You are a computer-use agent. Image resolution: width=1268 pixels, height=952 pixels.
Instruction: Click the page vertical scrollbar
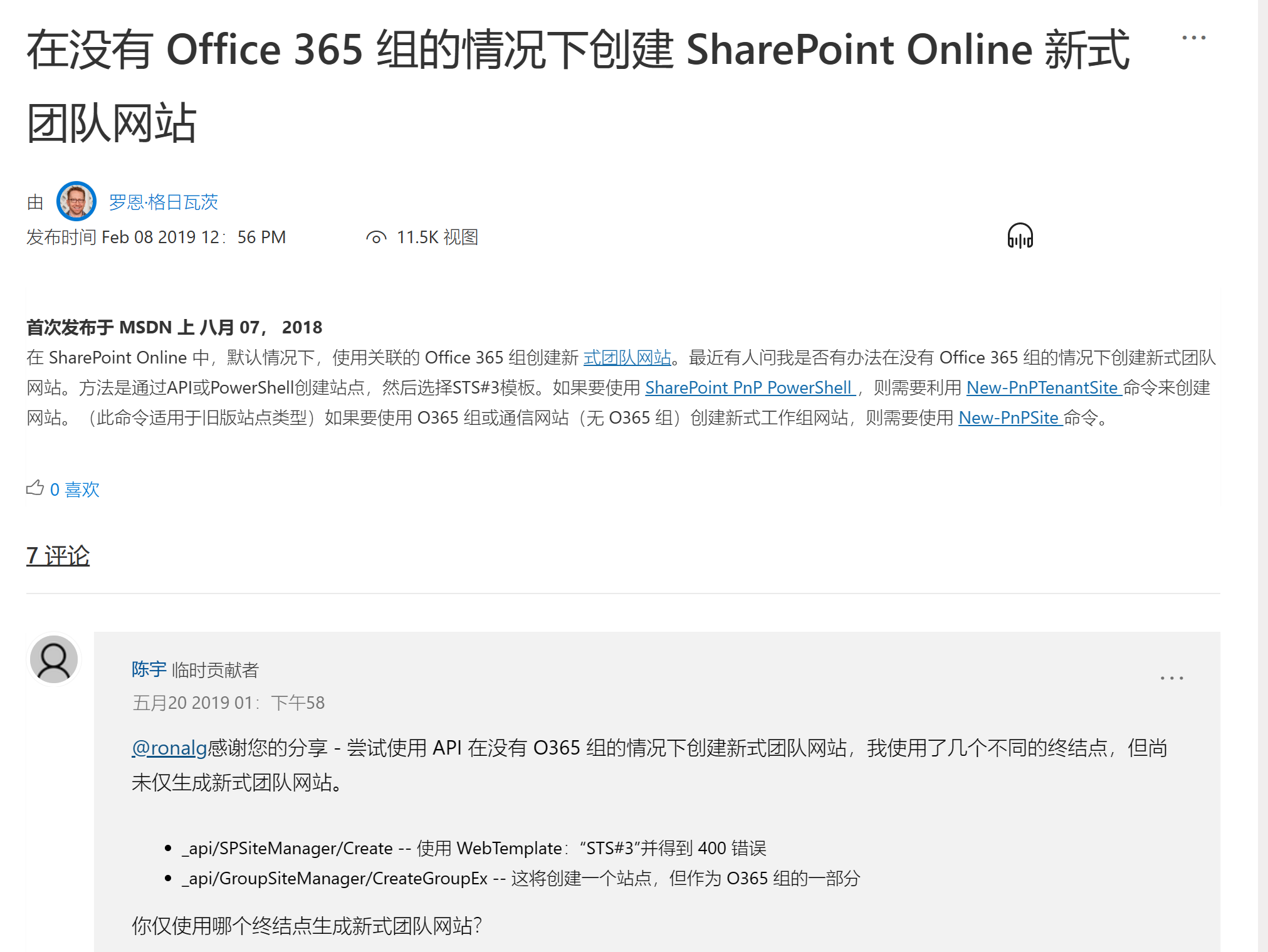pos(1262,476)
